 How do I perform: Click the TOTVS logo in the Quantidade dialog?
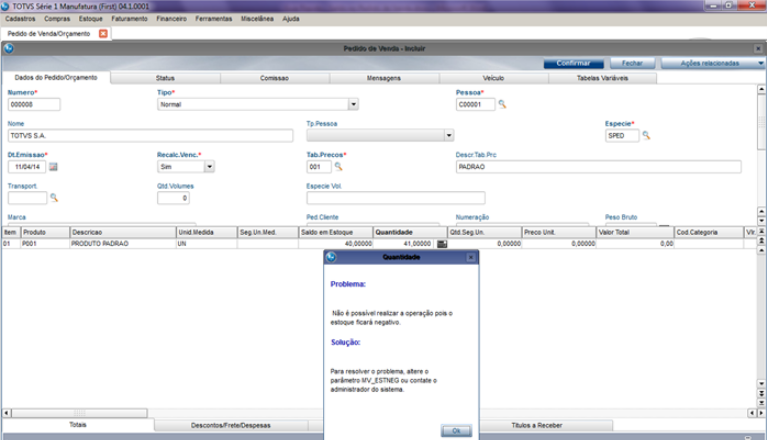(331, 257)
